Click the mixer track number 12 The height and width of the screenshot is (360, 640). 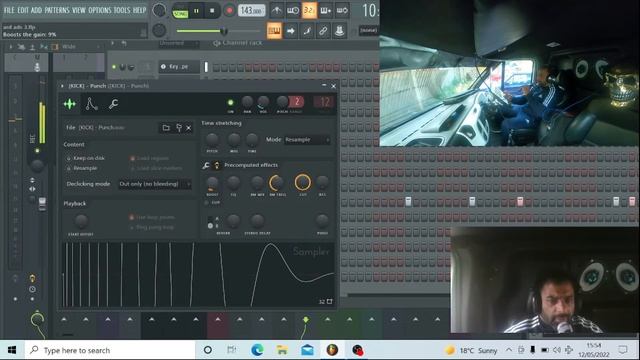click(324, 102)
